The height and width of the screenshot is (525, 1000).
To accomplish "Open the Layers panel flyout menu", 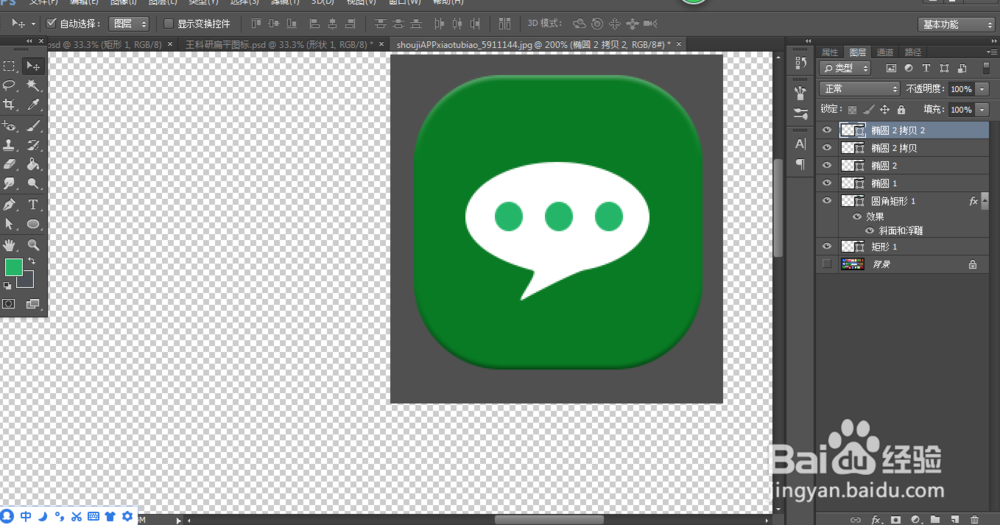I will (992, 52).
